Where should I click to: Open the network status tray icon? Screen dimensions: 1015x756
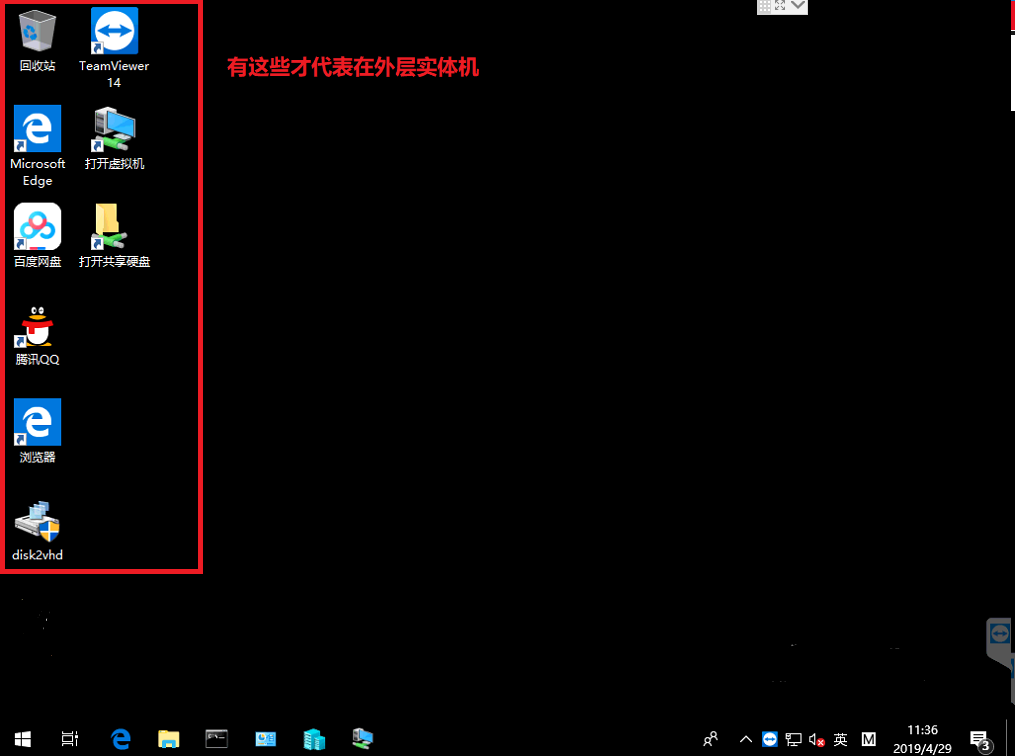click(793, 739)
